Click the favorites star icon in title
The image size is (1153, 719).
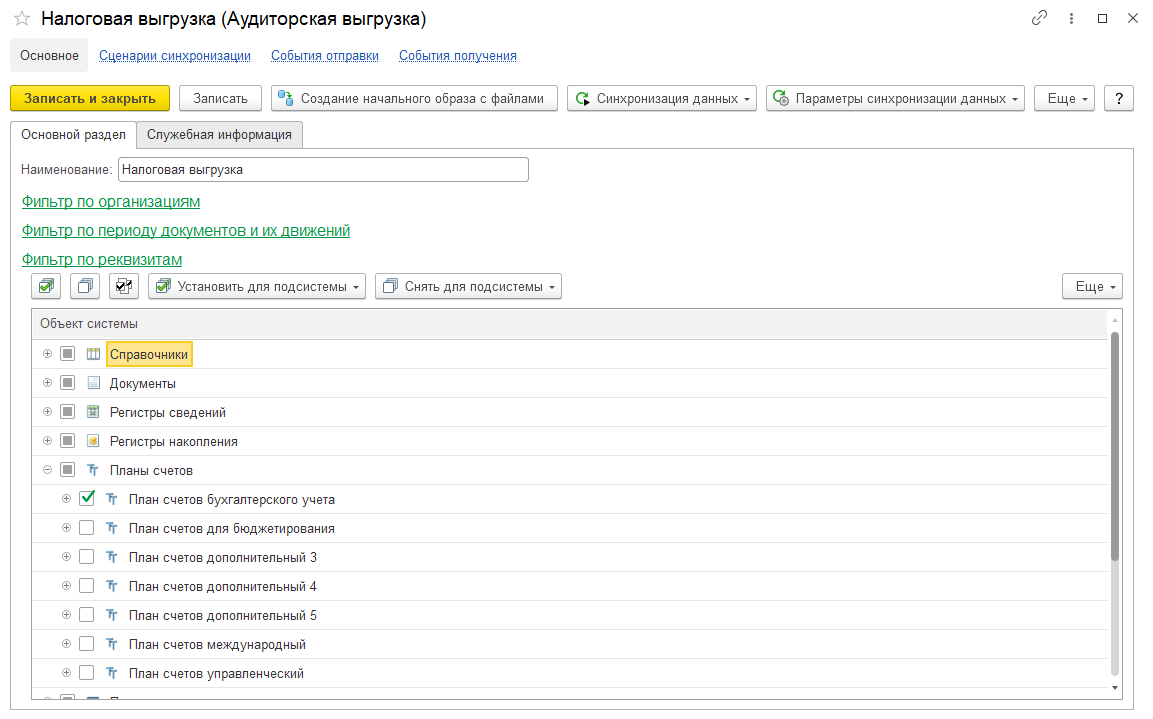(x=21, y=19)
